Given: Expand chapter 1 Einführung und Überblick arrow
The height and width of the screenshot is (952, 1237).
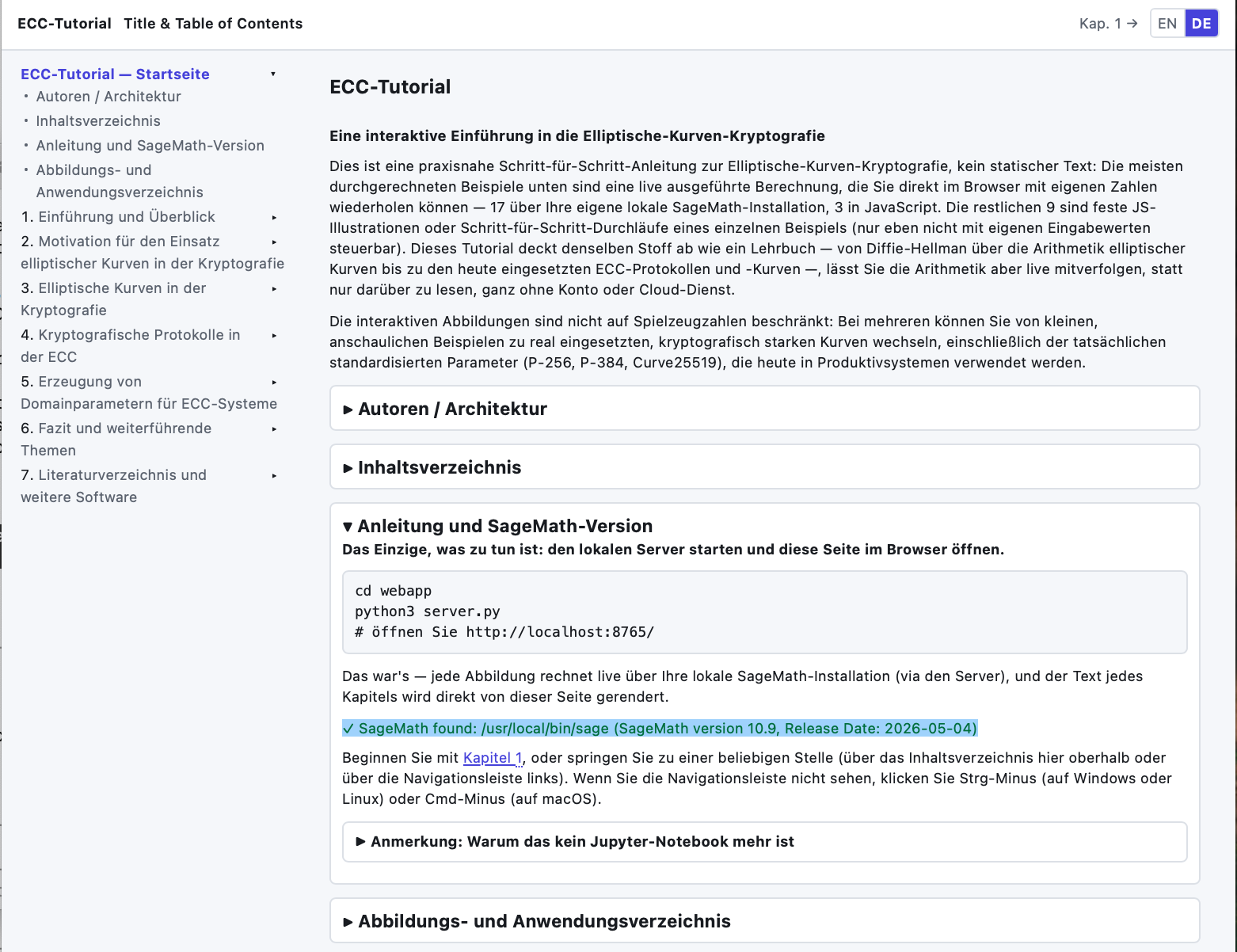Looking at the screenshot, I should (274, 218).
